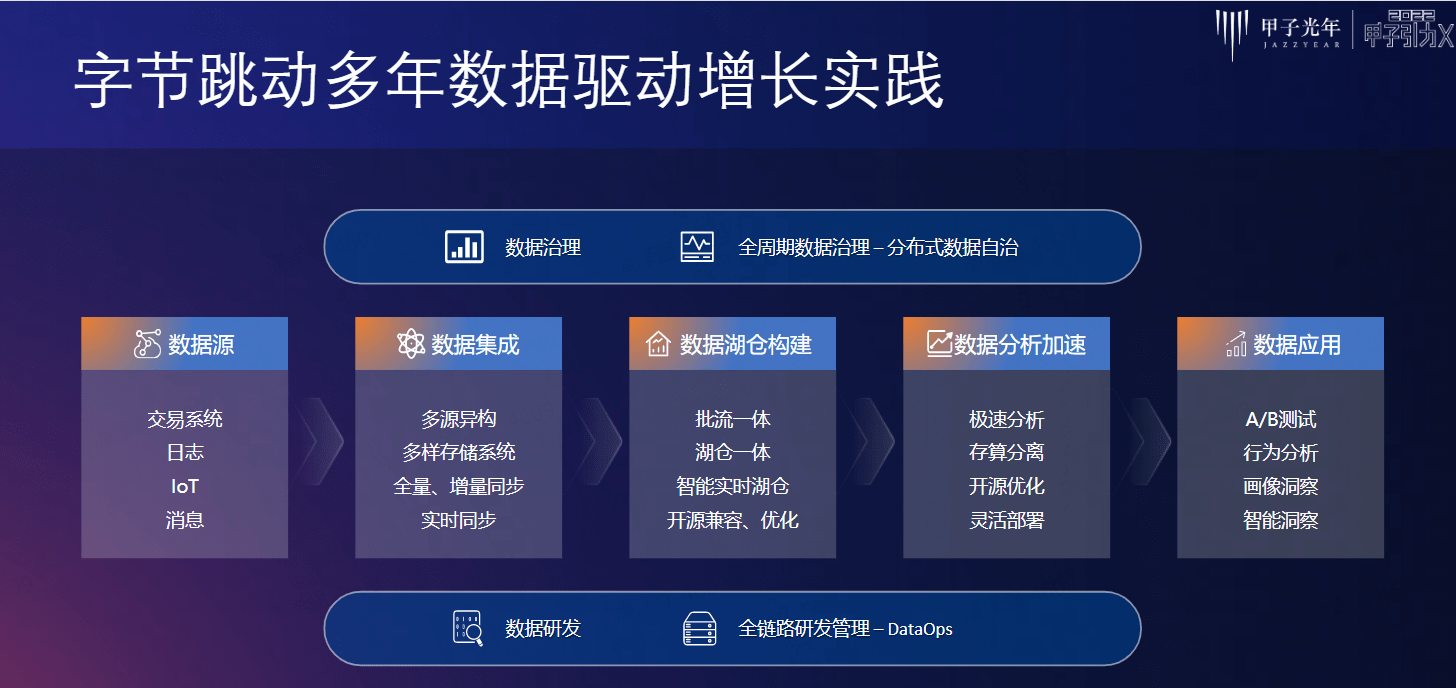The image size is (1456, 688).
Task: Click the A/B测试 item under 数据应用
Action: (x=1280, y=418)
